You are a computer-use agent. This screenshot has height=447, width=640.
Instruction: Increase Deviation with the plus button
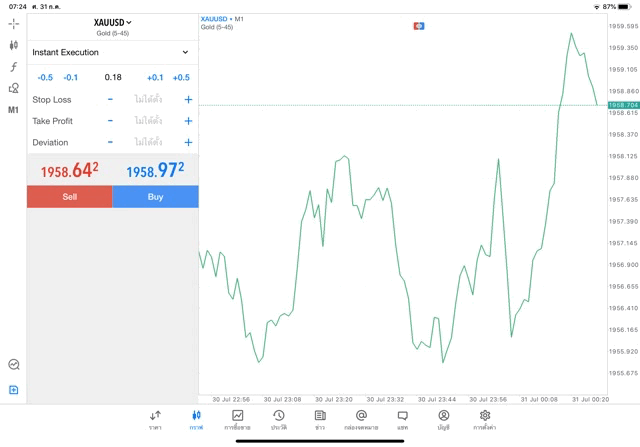pos(188,143)
